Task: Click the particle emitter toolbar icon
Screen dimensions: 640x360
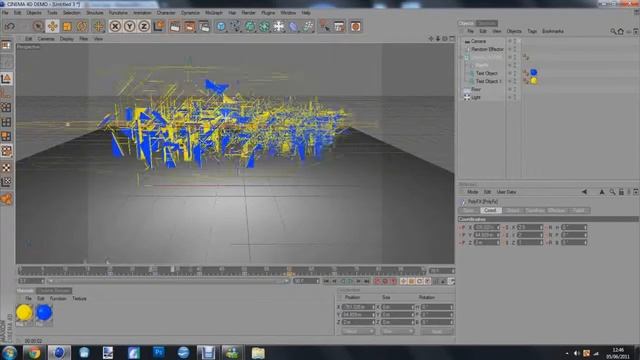Action: (x=308, y=27)
